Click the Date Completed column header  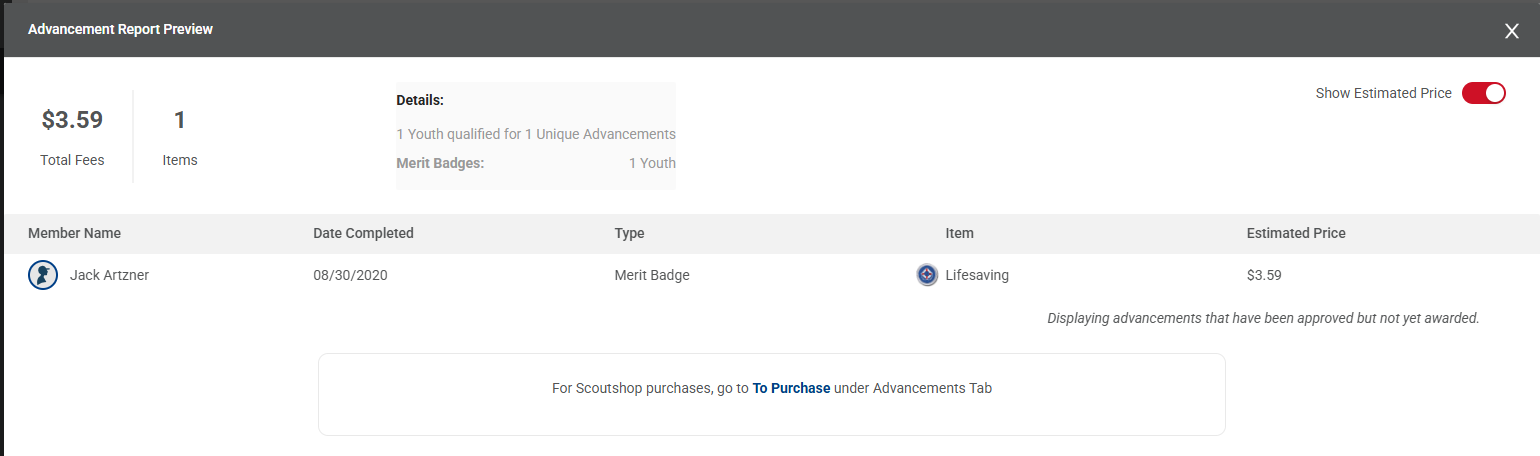(363, 233)
